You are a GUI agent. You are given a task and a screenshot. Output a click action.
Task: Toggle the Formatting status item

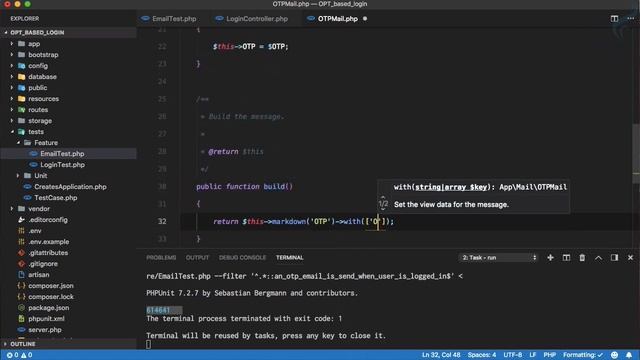click(x=582, y=355)
